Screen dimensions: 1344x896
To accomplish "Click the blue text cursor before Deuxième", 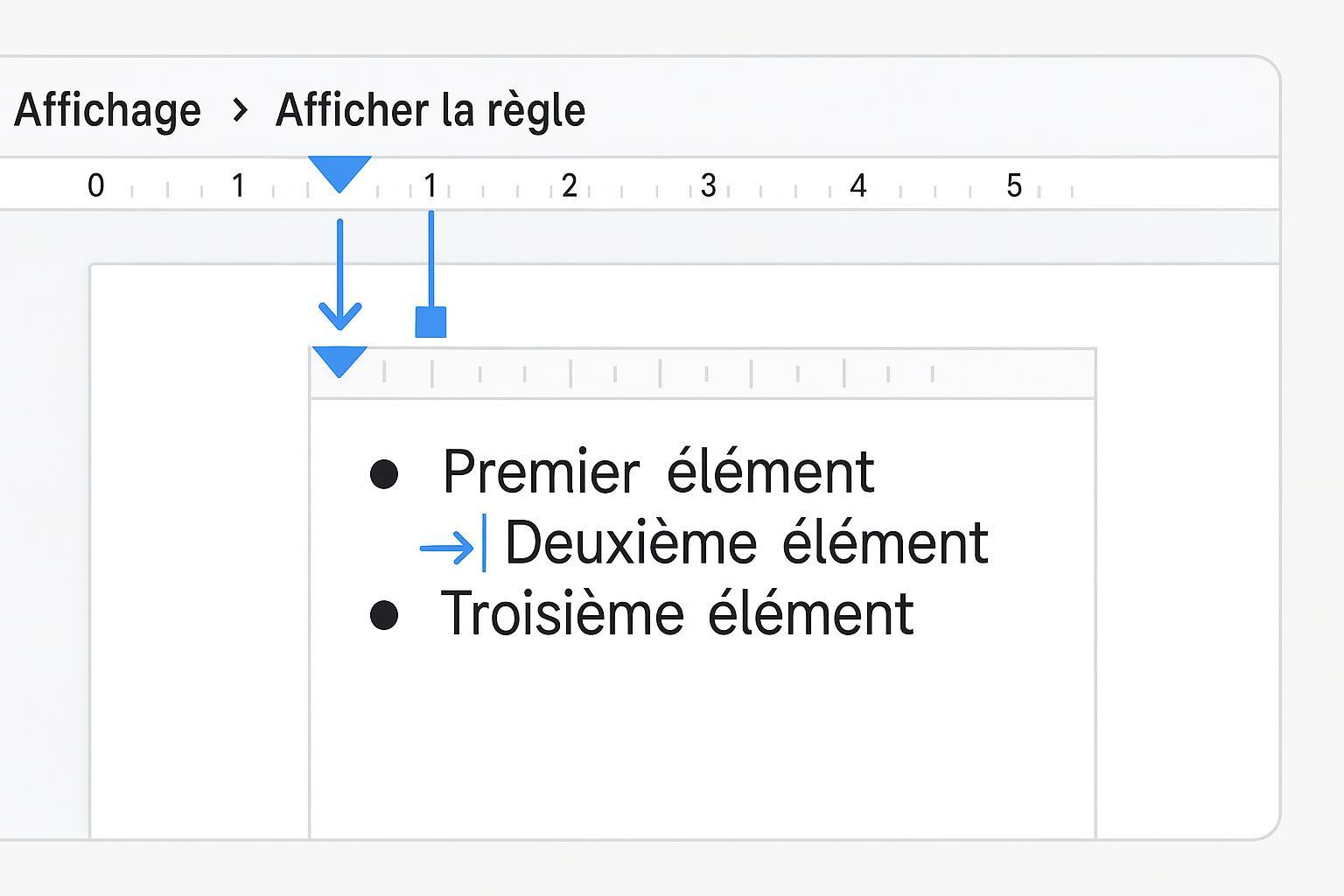I will (x=485, y=543).
